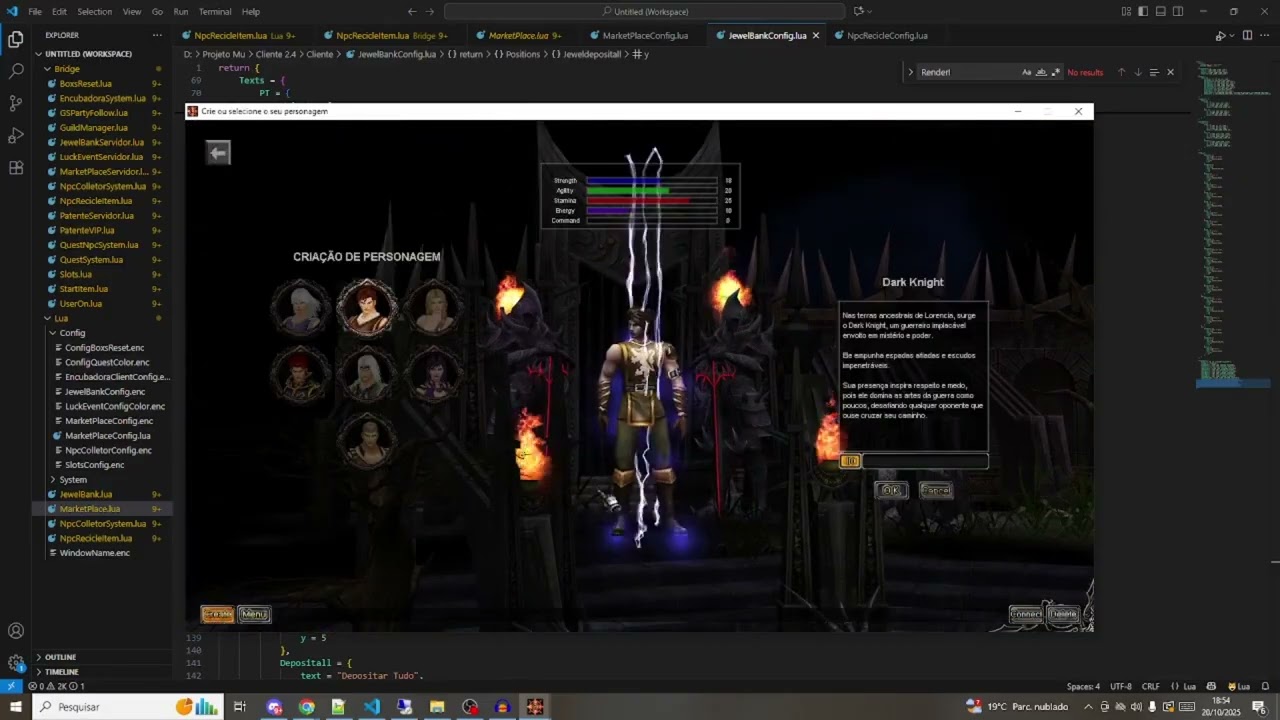Open the Manage gear icon
Image resolution: width=1280 pixels, height=720 pixels.
point(16,663)
